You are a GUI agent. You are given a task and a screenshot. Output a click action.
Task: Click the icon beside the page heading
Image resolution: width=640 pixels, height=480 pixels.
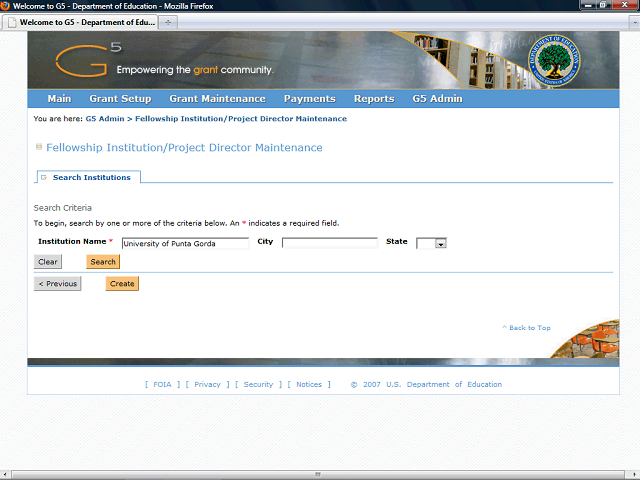pos(39,147)
